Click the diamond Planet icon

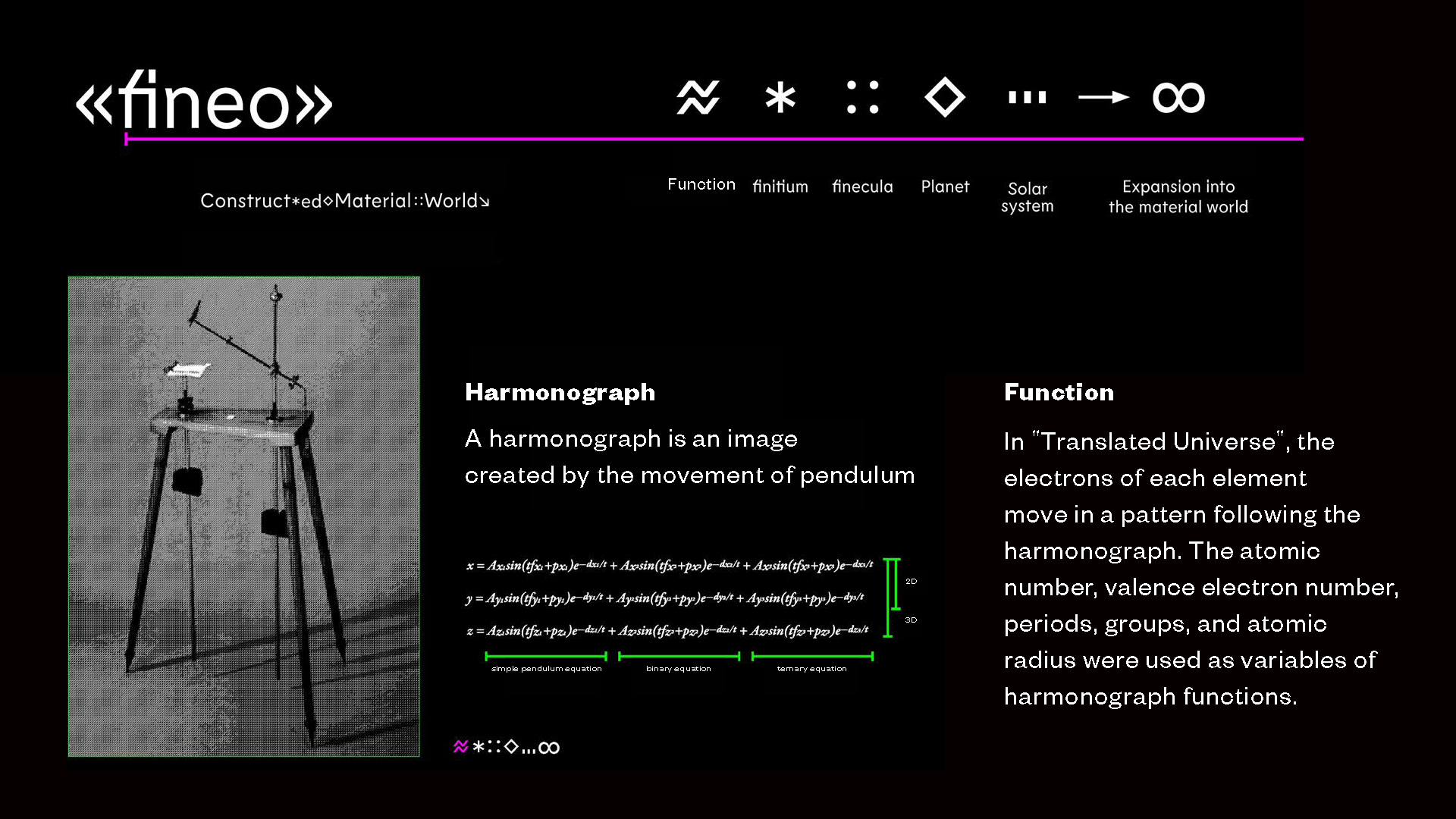click(x=945, y=98)
